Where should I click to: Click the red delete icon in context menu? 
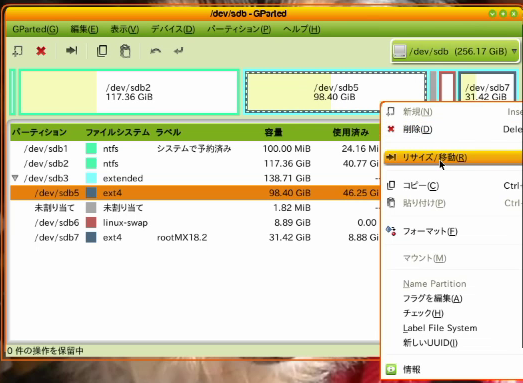[391, 129]
